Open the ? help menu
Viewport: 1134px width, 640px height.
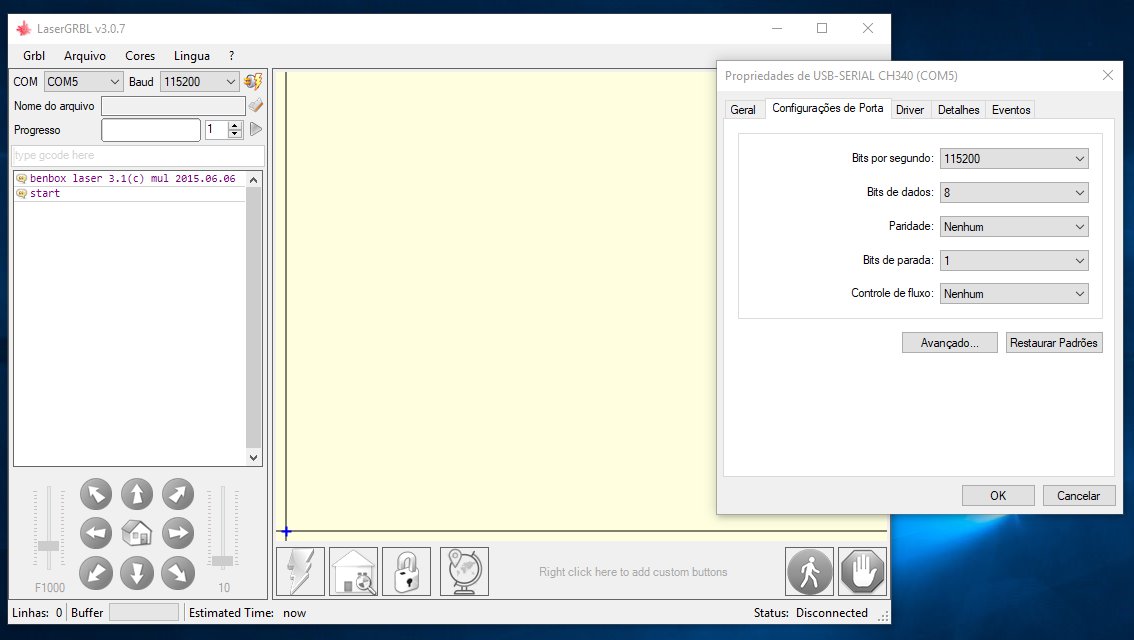click(231, 56)
